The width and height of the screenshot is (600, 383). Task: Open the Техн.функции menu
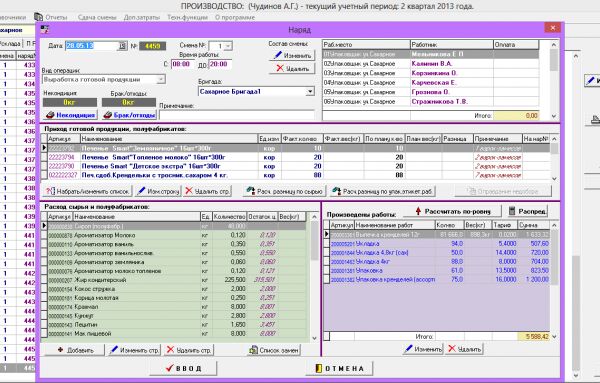point(188,17)
